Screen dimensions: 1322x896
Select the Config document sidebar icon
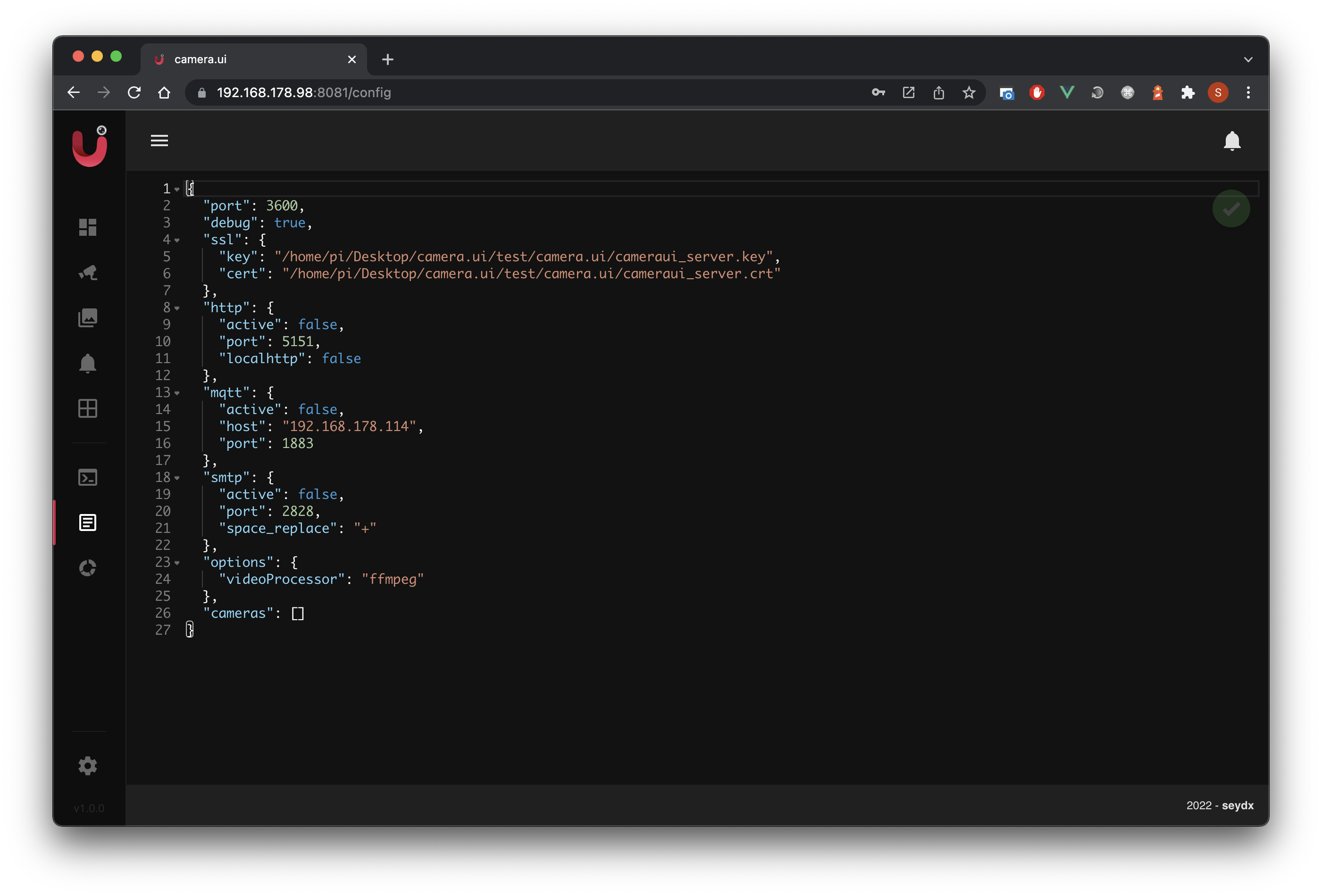coord(88,523)
